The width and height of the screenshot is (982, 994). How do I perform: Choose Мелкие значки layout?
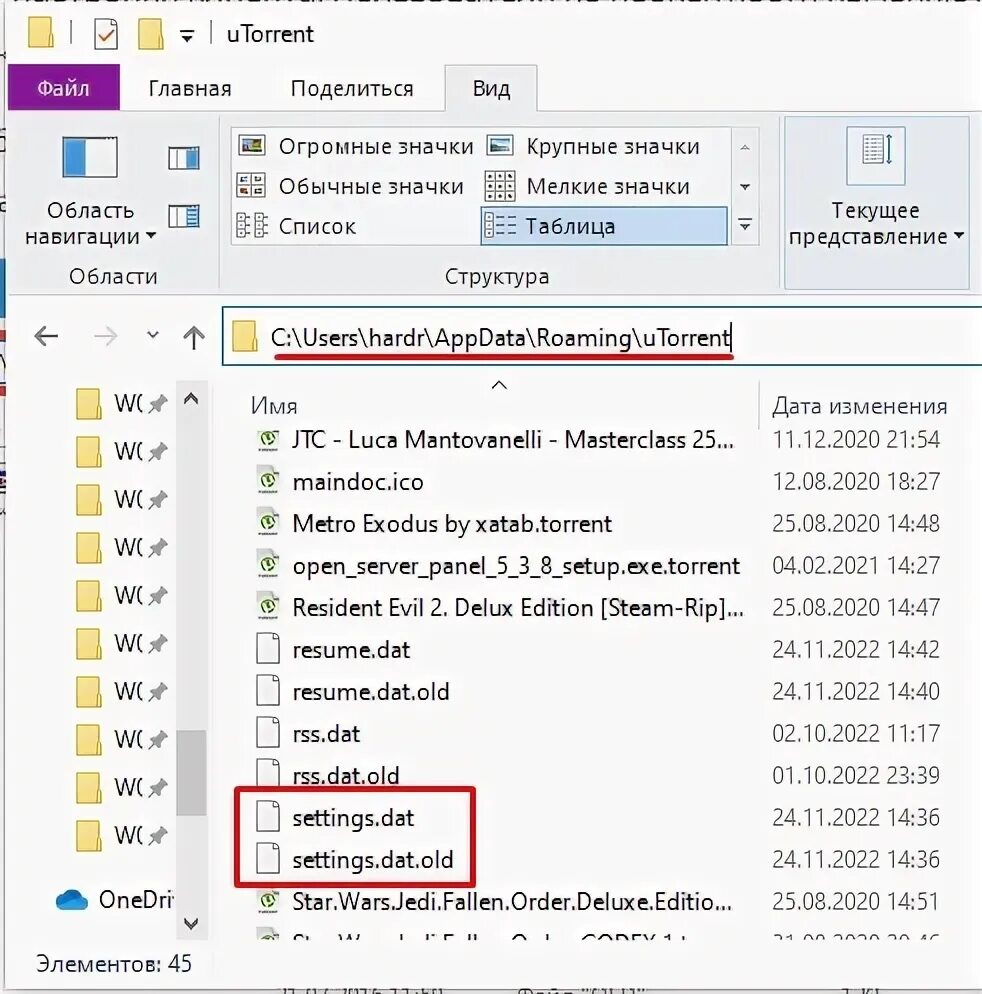click(x=588, y=186)
